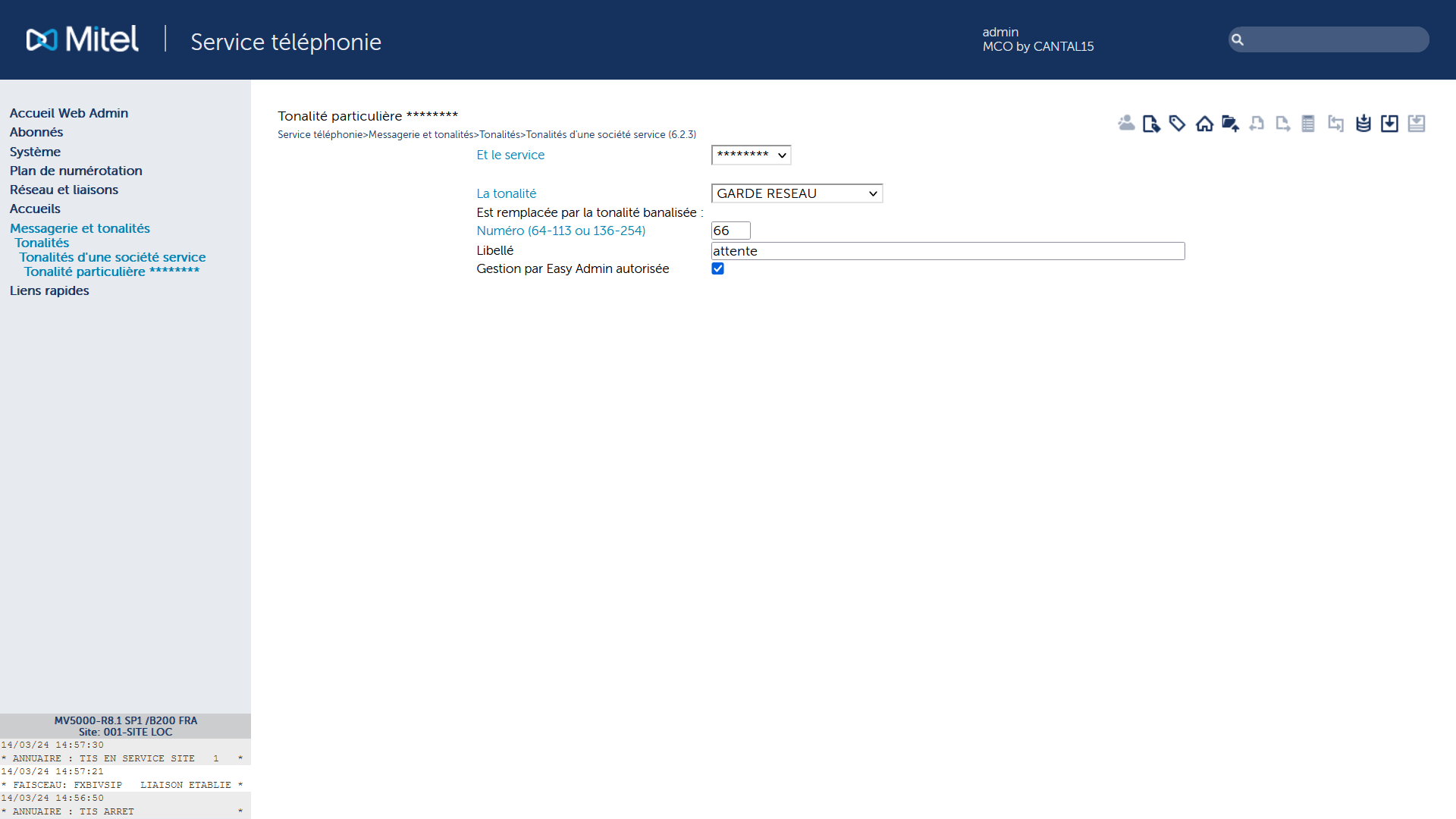
Task: Open Réseau et liaisons menu
Action: (64, 190)
